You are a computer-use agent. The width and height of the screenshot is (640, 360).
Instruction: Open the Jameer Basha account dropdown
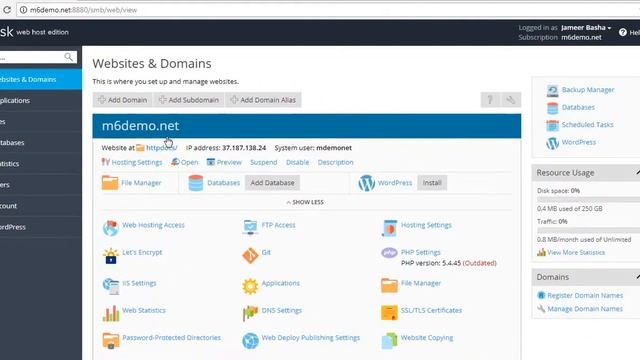click(586, 27)
